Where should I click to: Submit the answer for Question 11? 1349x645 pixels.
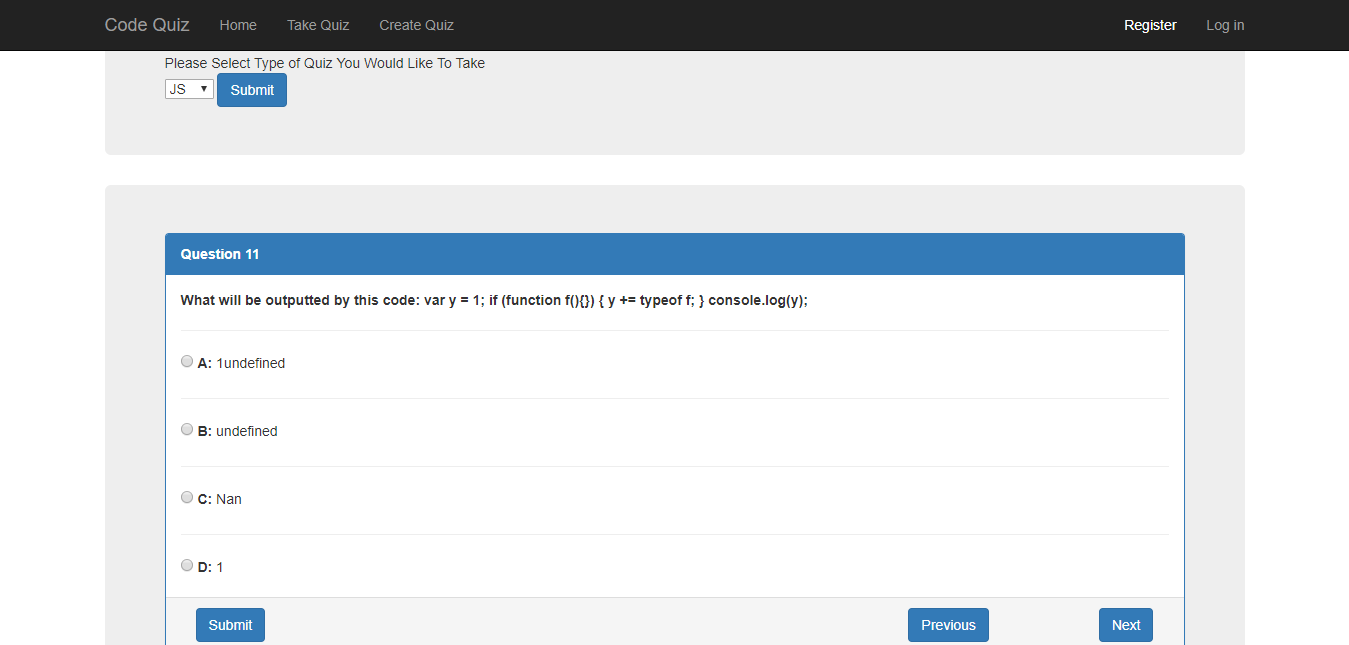pos(230,625)
